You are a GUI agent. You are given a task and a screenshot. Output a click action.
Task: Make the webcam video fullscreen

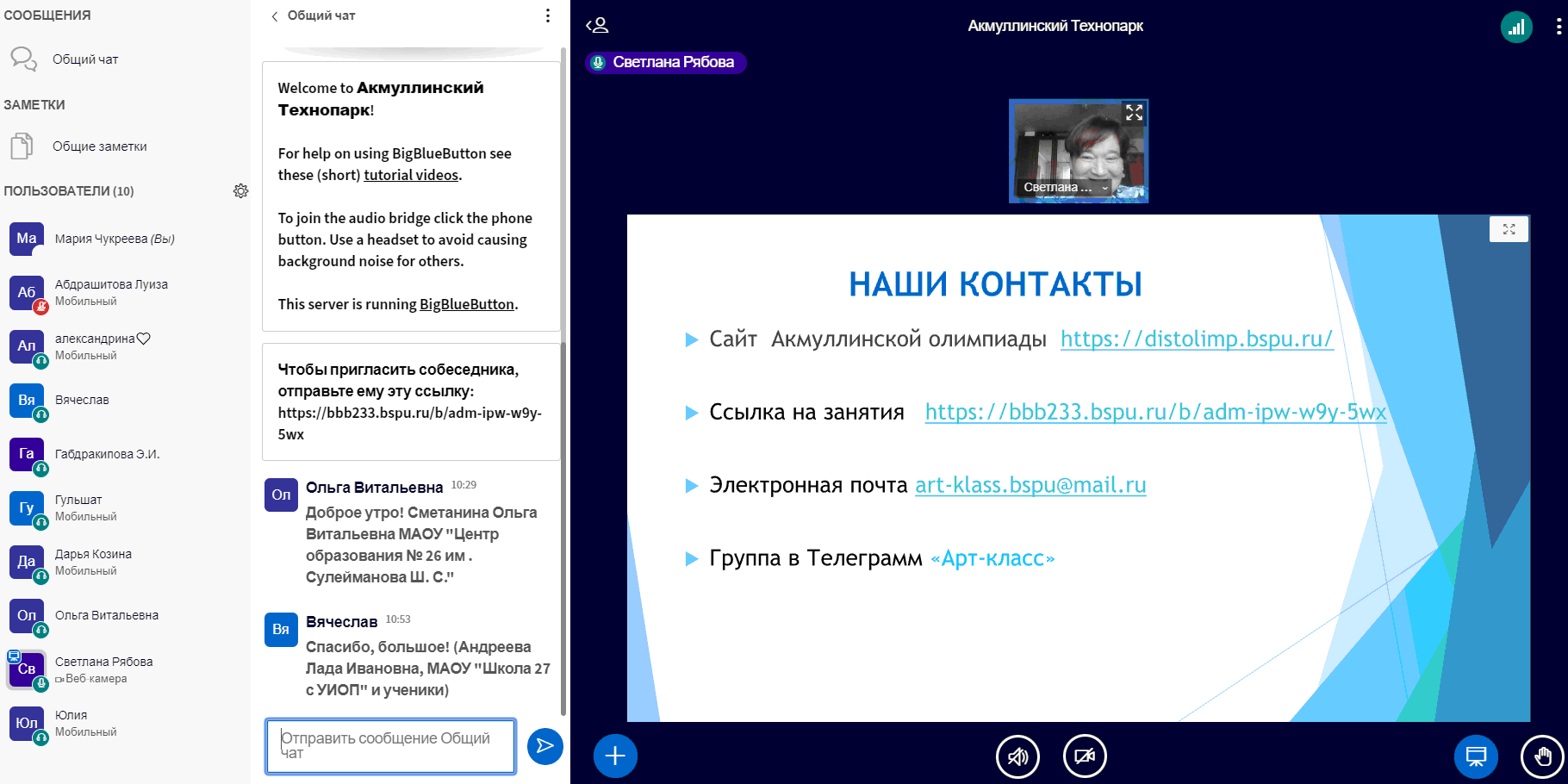click(1134, 113)
